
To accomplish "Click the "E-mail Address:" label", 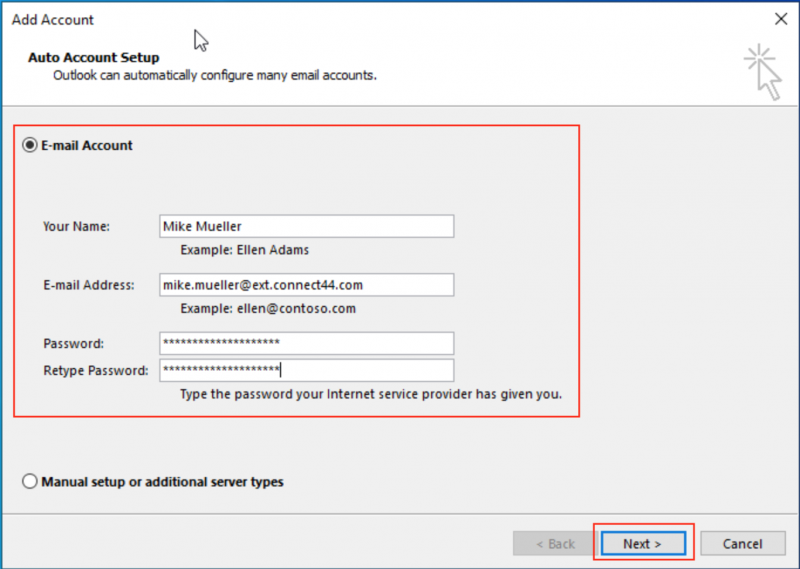I will coord(88,285).
